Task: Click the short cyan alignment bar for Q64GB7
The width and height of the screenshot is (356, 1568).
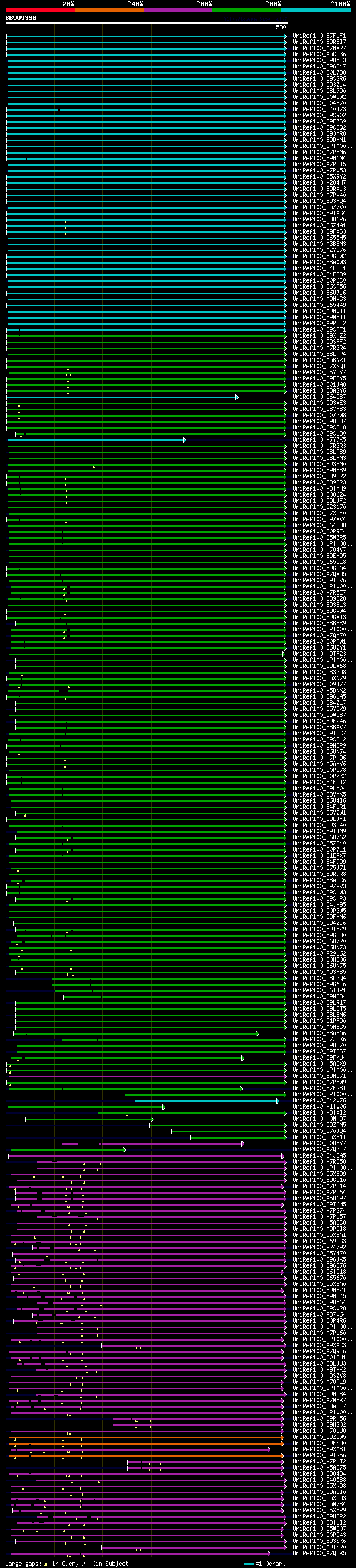Action: tap(122, 398)
